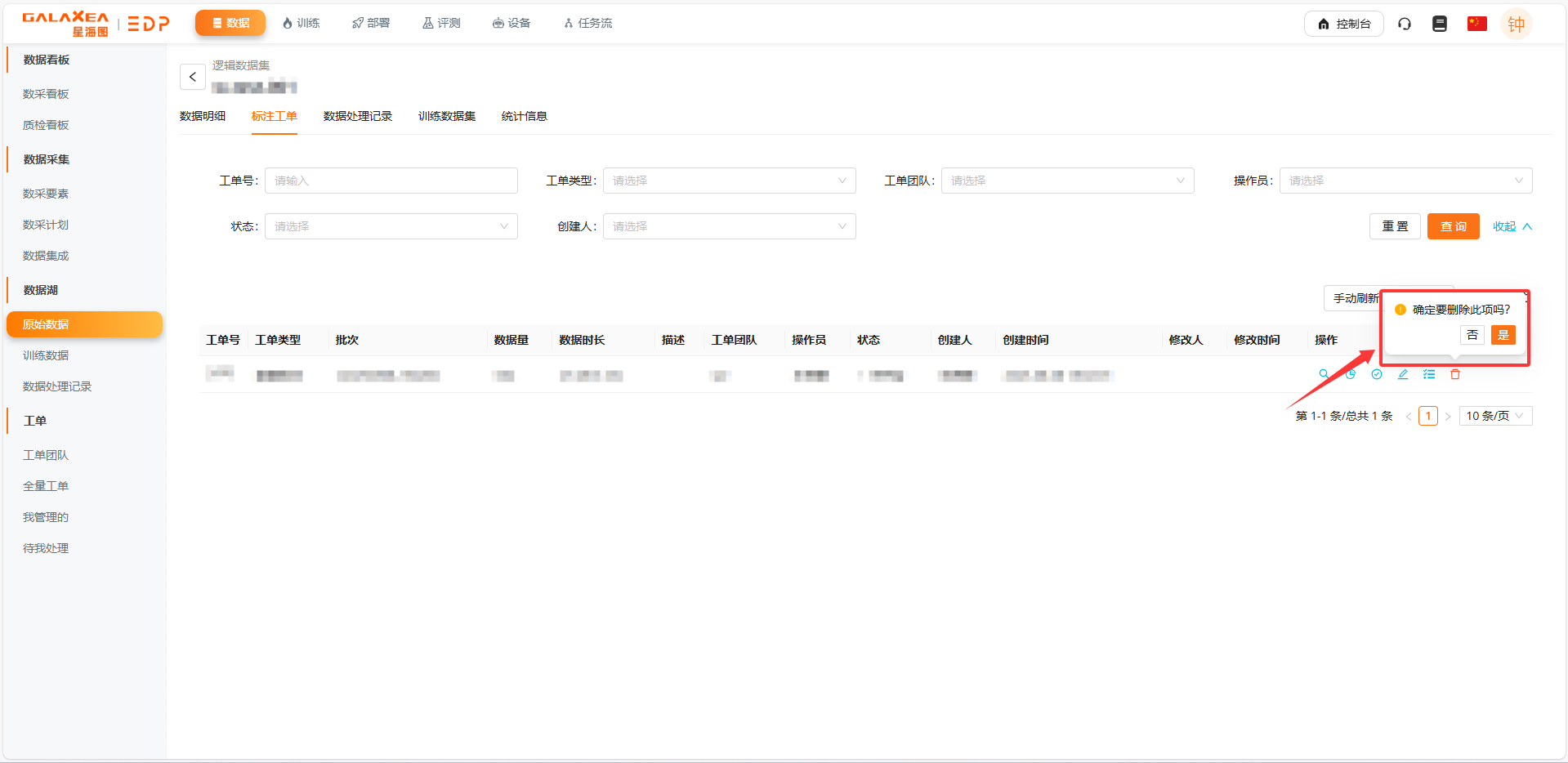Screen dimensions: 1568x763
Task: Expand the 工单类型 dropdown
Action: (729, 181)
